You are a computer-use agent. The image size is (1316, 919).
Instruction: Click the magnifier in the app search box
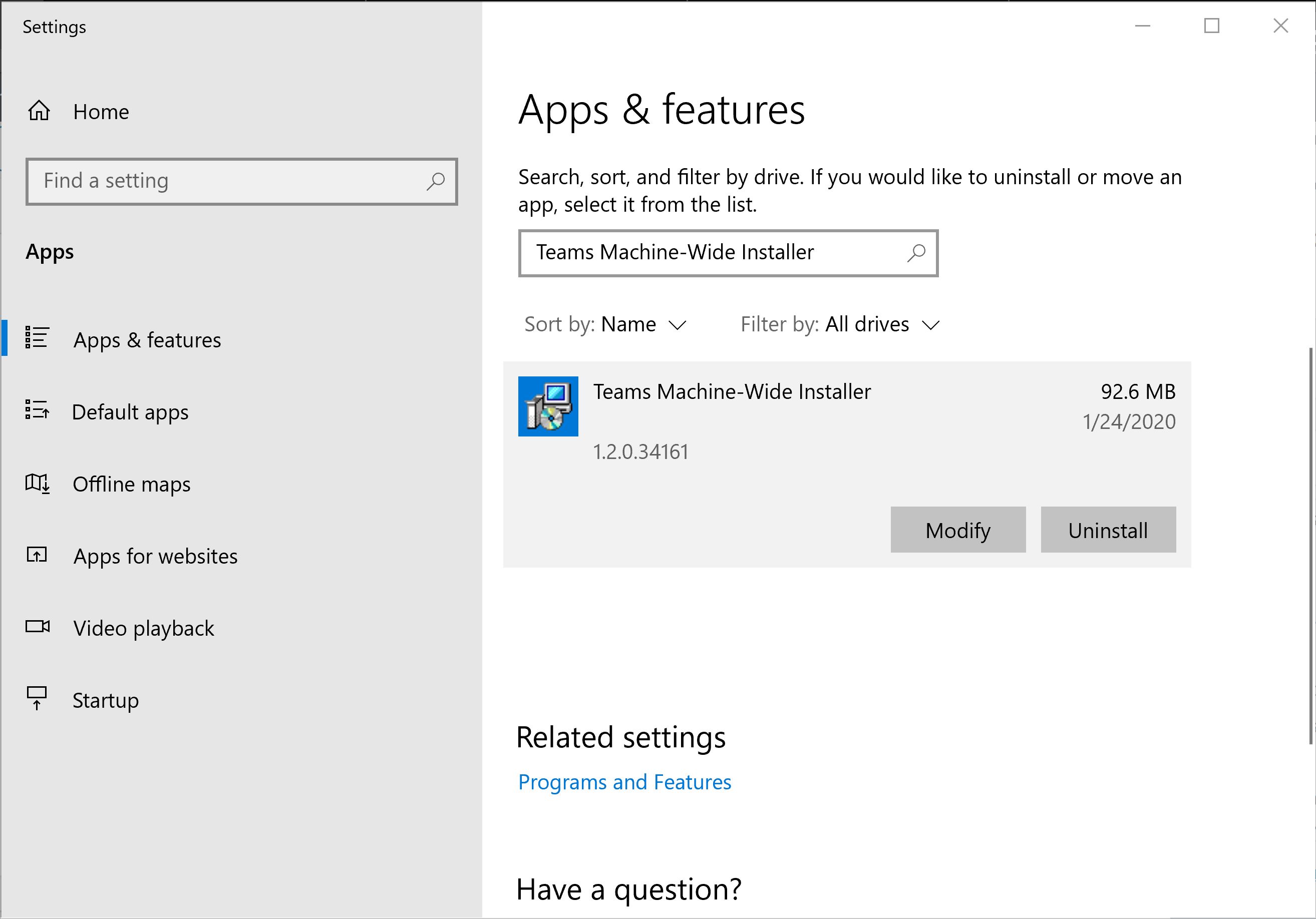[x=917, y=253]
